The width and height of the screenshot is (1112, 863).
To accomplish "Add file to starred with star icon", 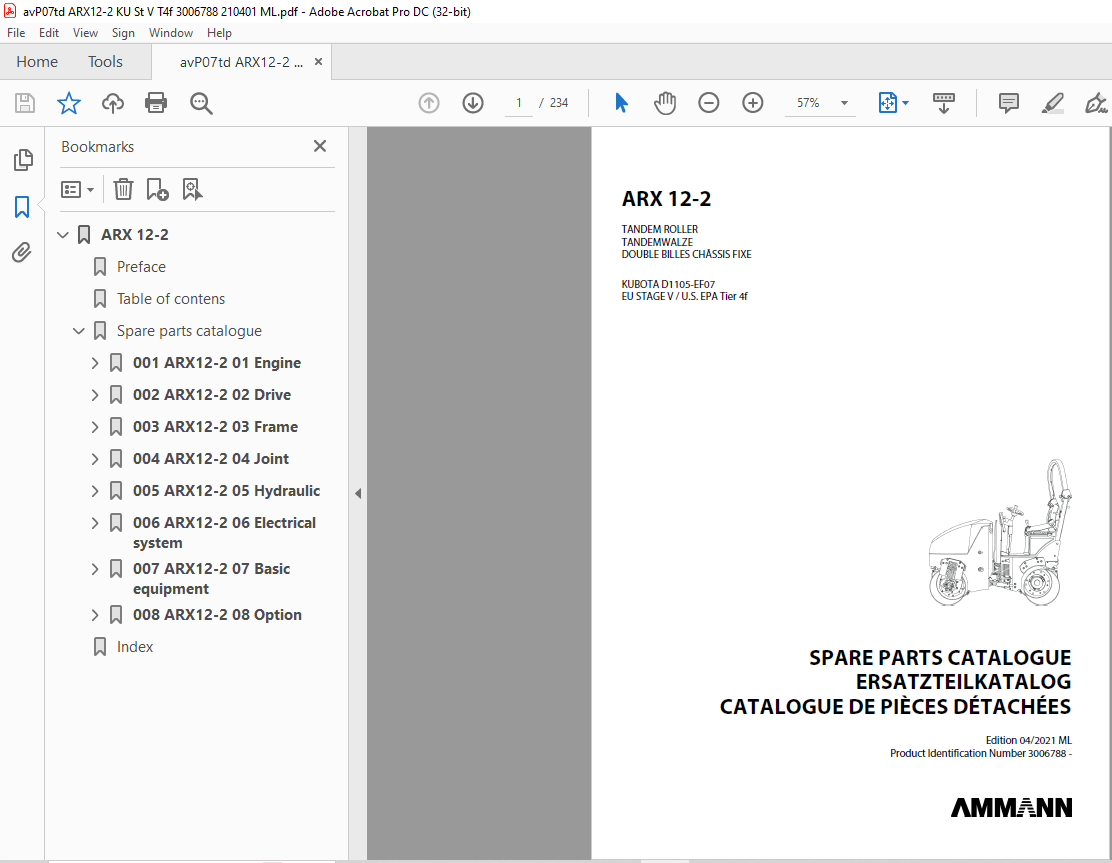I will pos(69,104).
